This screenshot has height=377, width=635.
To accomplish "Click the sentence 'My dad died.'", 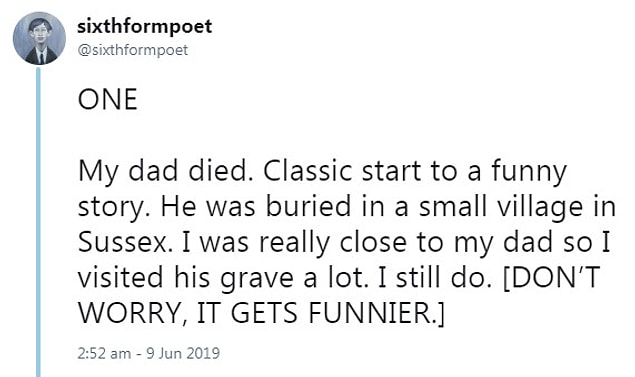I will pyautogui.click(x=168, y=171).
